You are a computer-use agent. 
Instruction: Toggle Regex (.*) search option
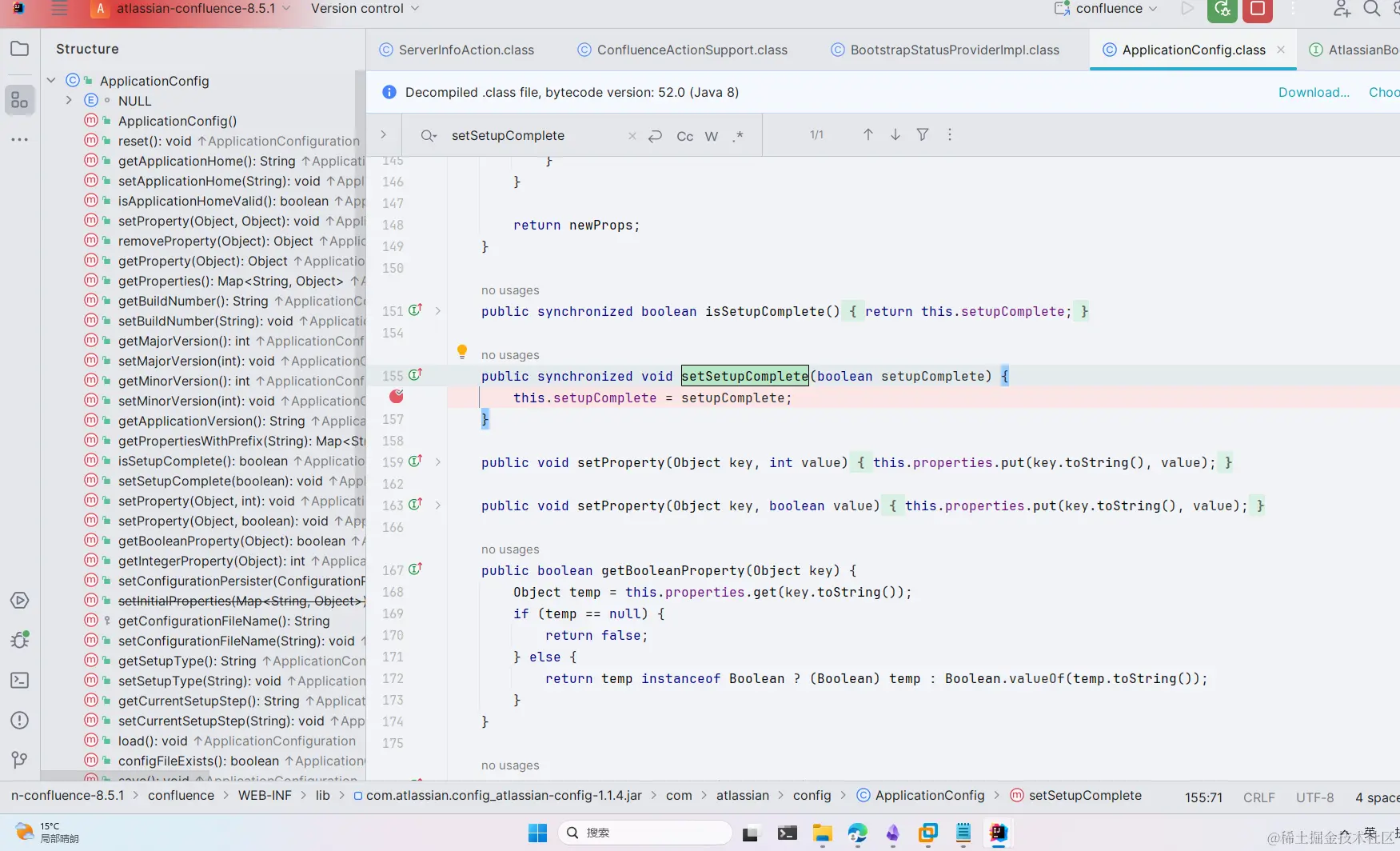point(738,136)
